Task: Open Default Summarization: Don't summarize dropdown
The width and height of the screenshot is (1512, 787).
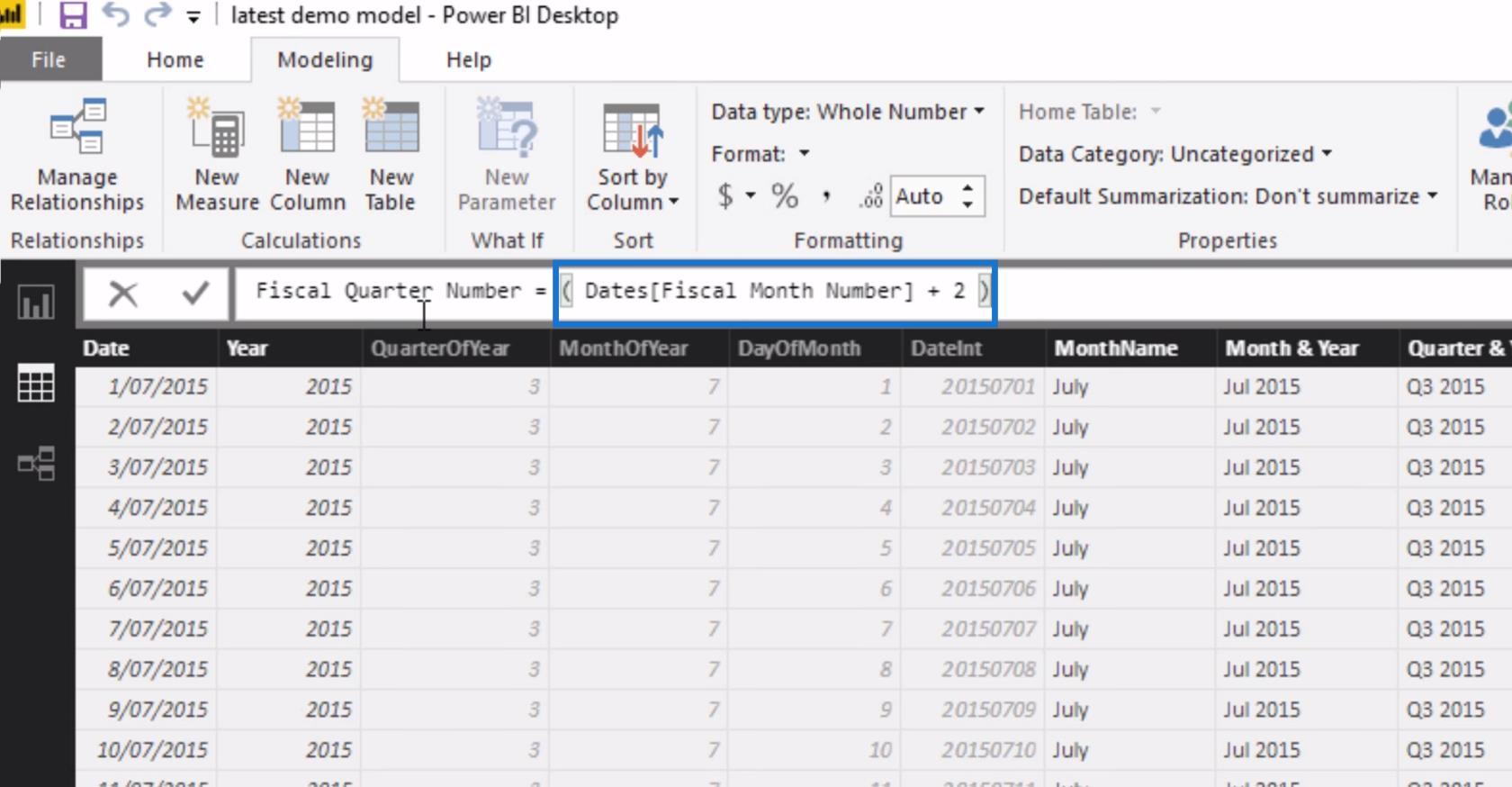Action: pyautogui.click(x=1228, y=196)
